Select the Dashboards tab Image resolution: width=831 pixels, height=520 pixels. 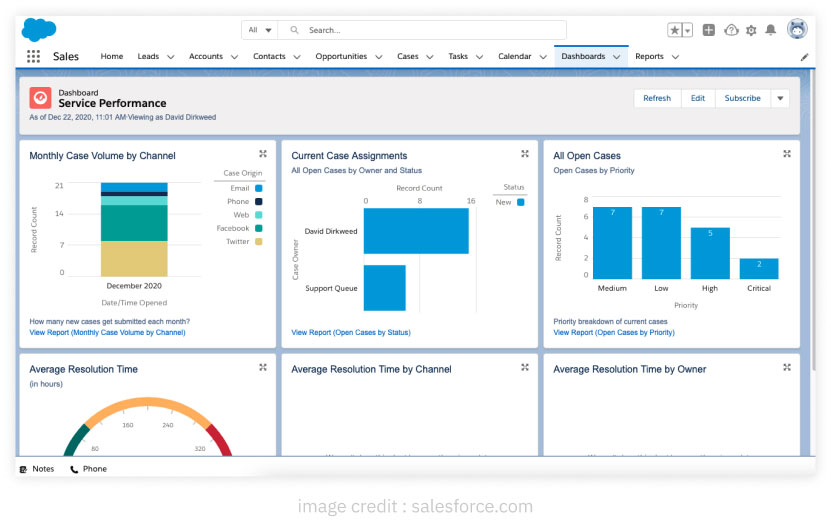(x=583, y=56)
